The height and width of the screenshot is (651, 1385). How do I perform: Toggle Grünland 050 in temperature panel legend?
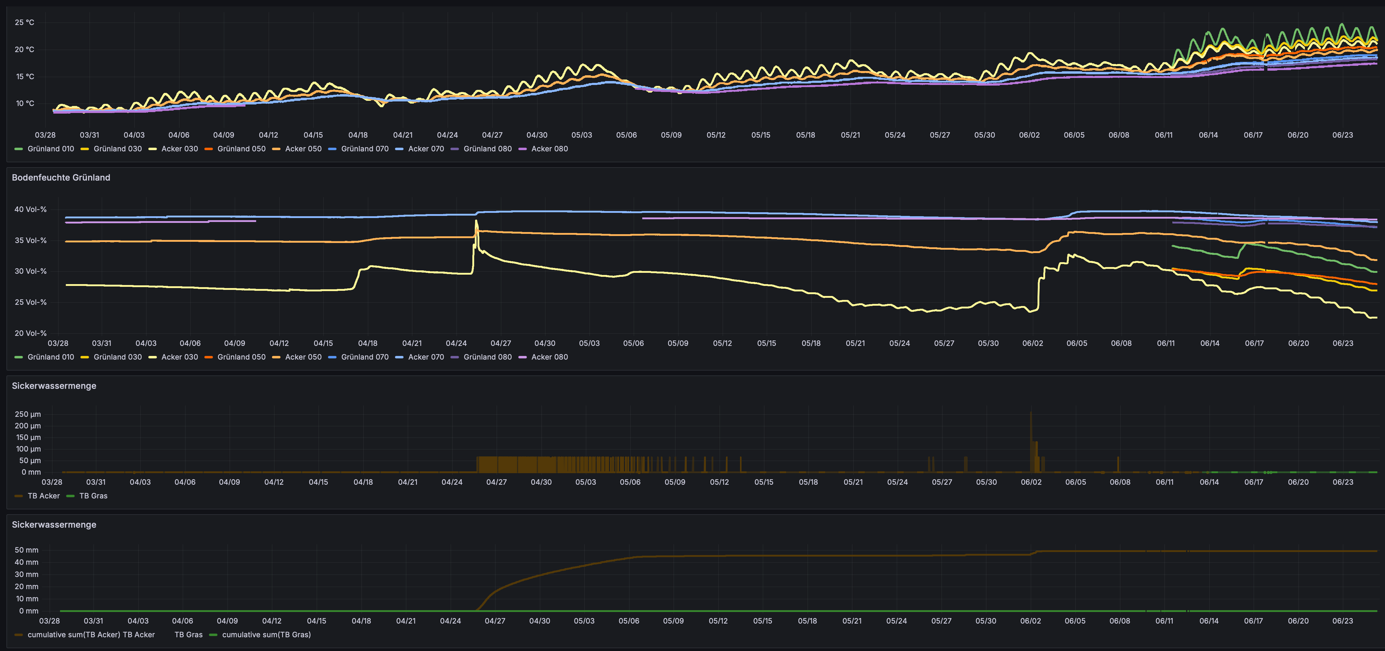241,149
